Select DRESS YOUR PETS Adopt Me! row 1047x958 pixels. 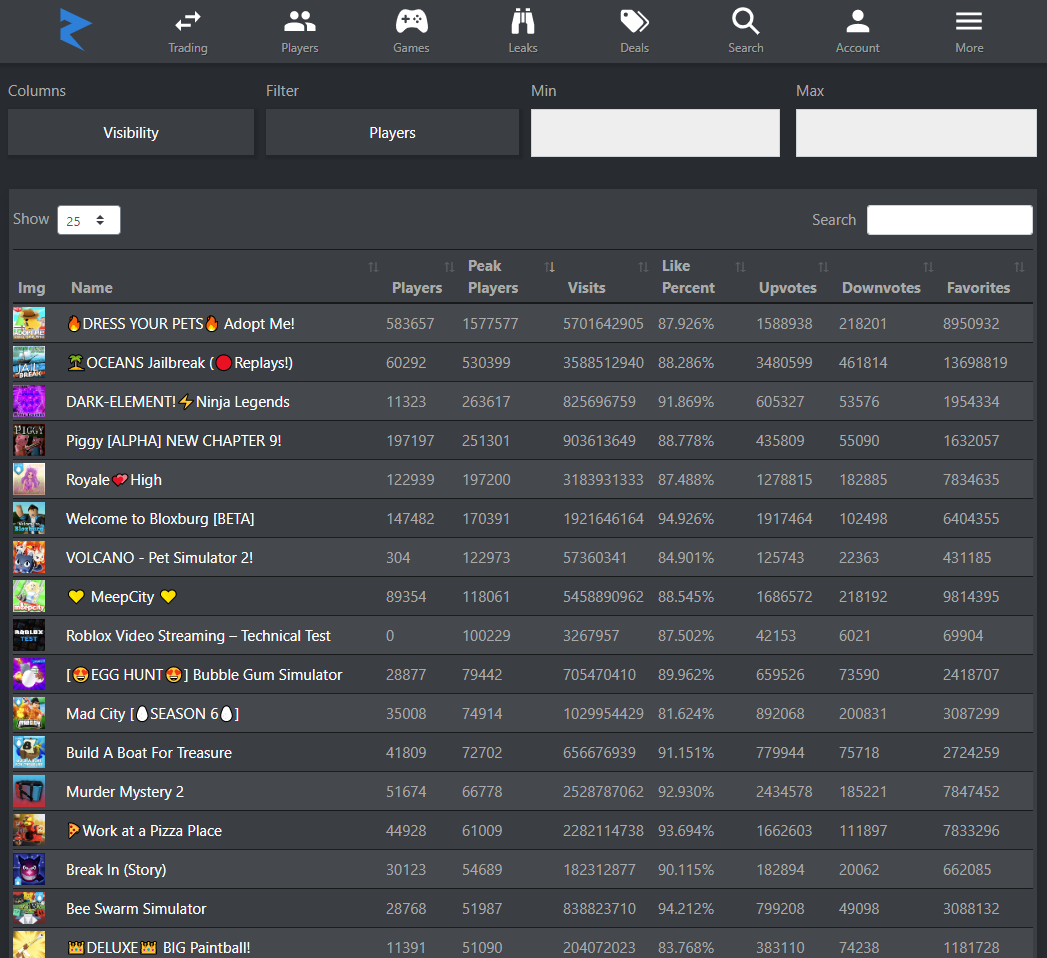pos(523,324)
